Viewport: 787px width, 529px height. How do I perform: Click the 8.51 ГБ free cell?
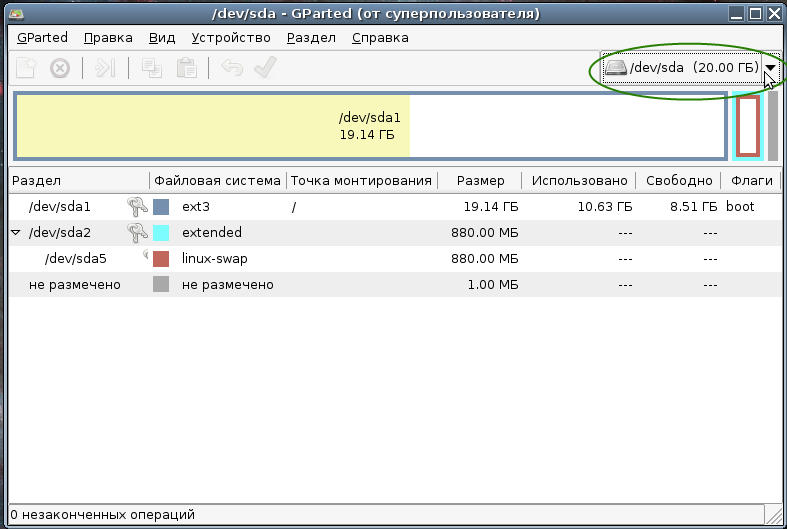[x=693, y=207]
